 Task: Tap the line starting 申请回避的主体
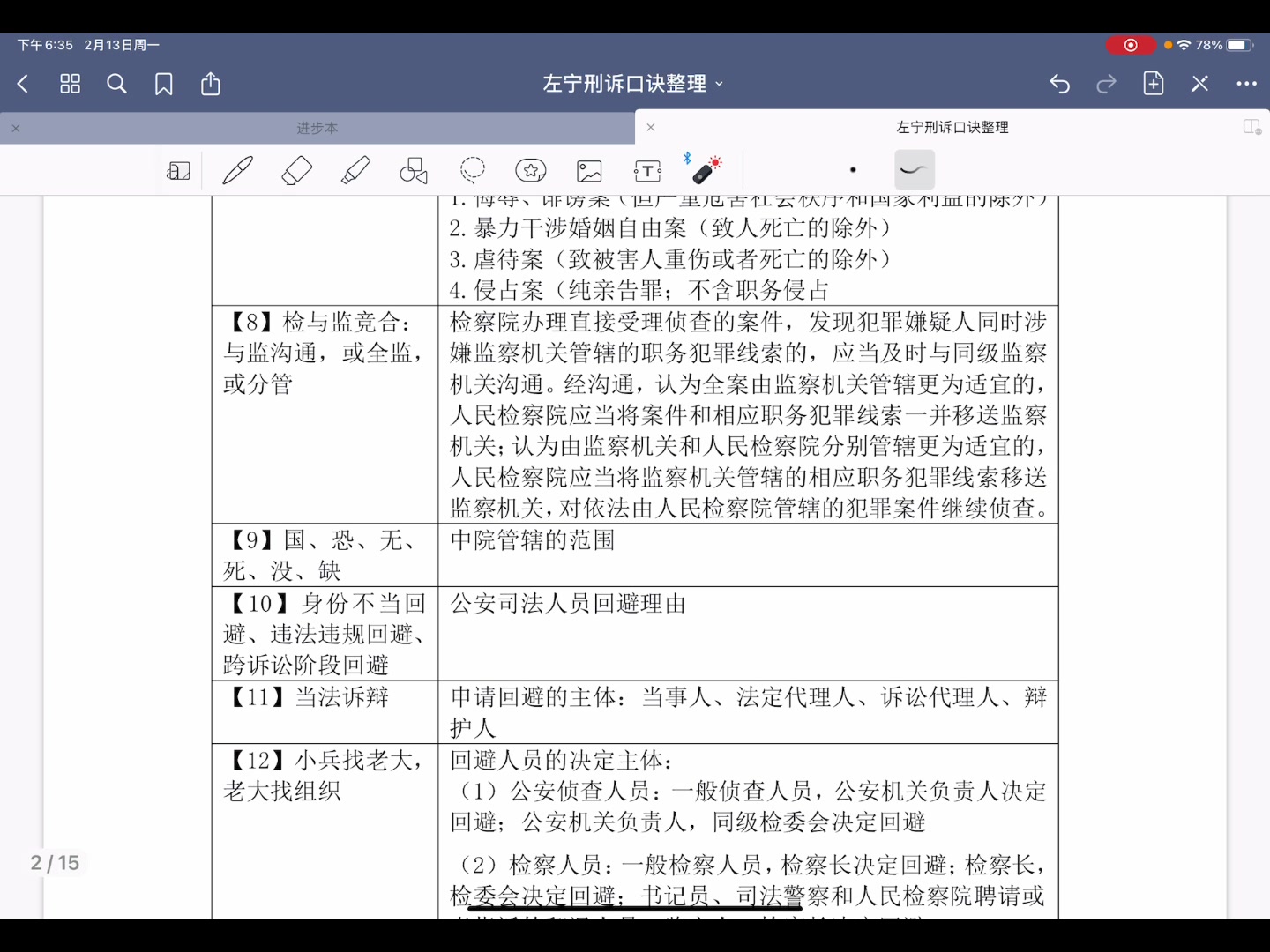(x=749, y=696)
